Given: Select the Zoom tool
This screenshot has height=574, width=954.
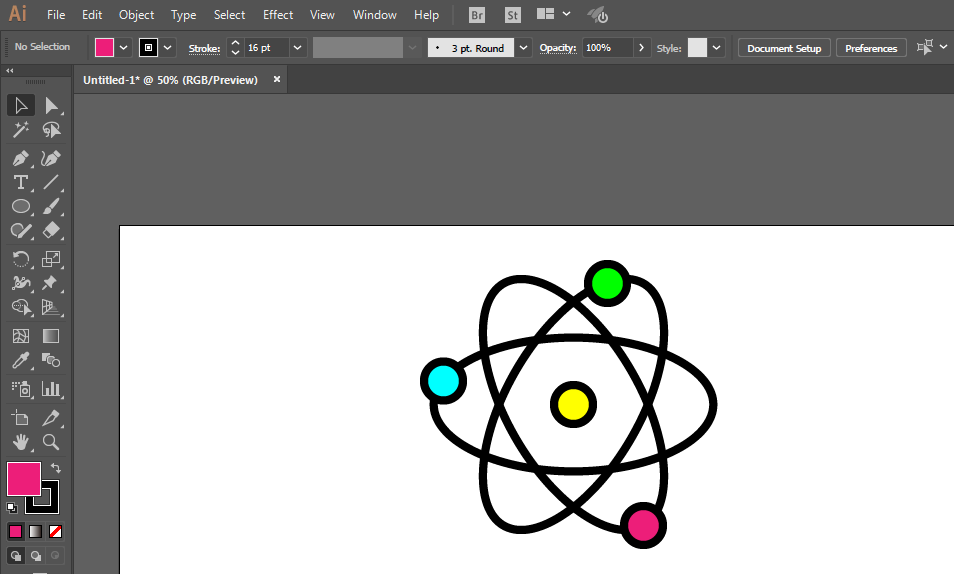Looking at the screenshot, I should coord(51,442).
